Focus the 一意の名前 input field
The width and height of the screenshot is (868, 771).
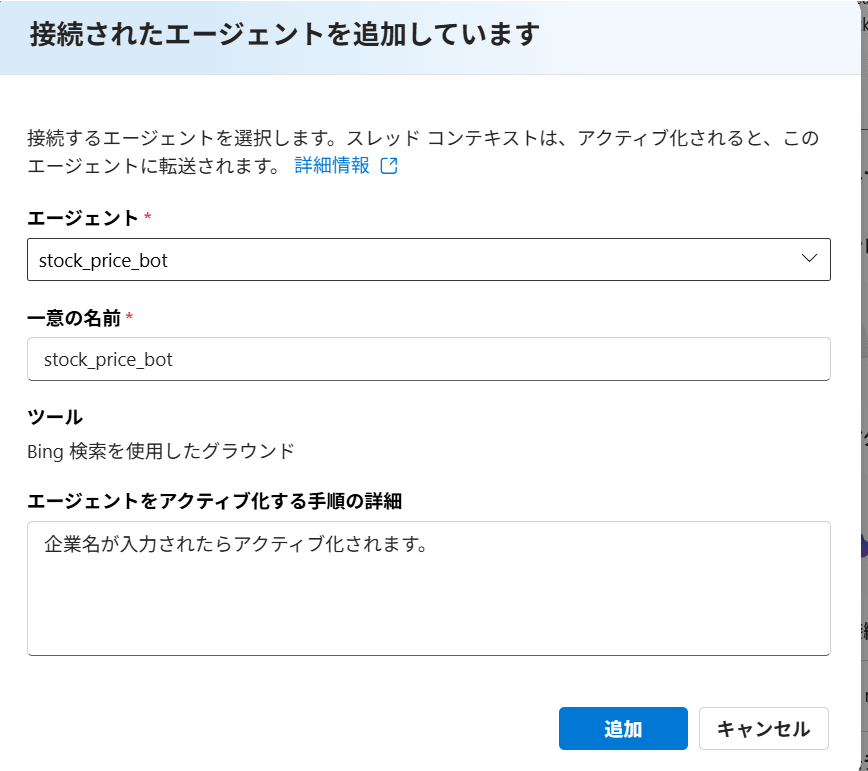pyautogui.click(x=428, y=359)
